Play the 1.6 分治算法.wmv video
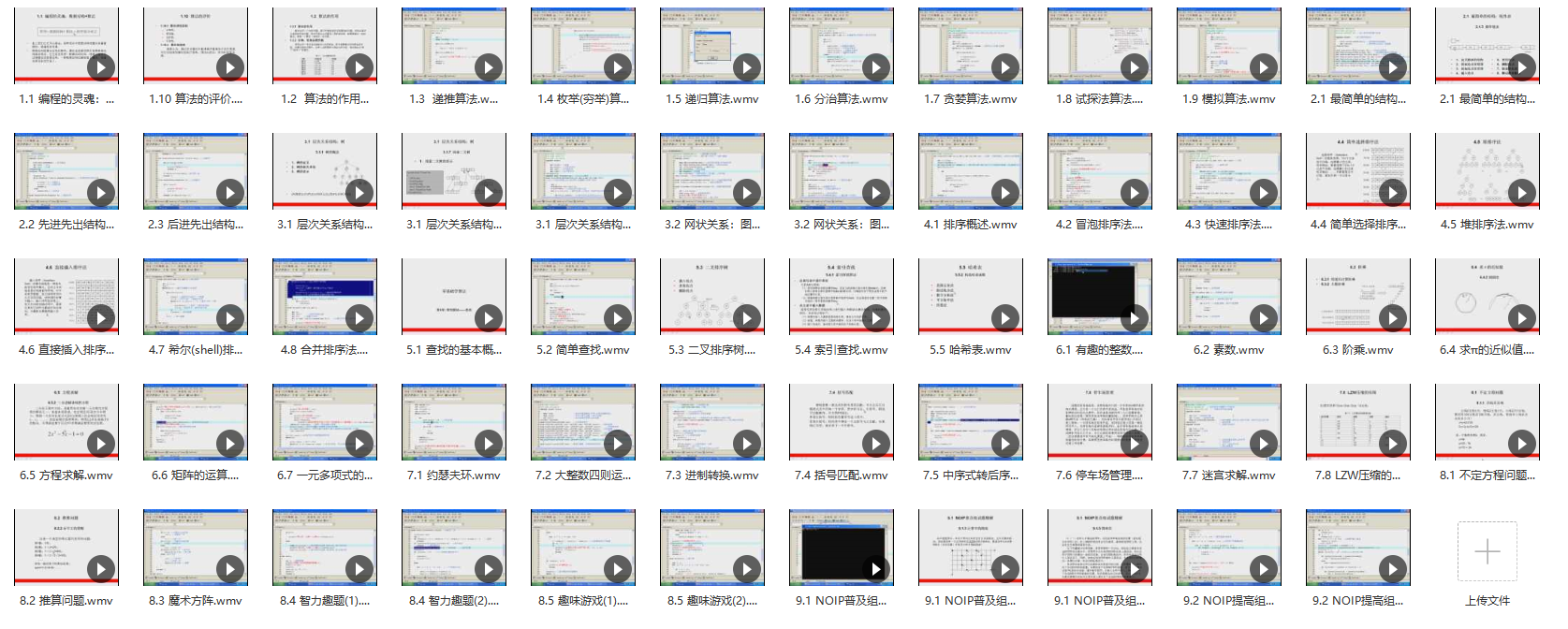 (875, 67)
